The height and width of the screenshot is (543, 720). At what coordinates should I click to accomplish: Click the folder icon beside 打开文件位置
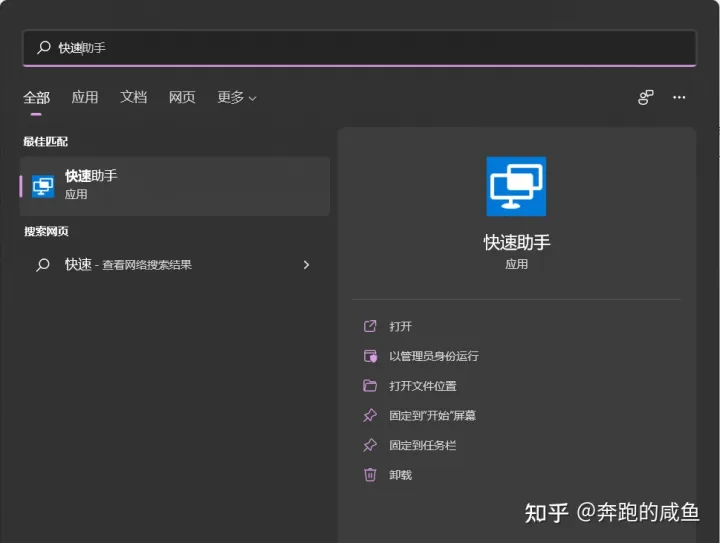pos(370,386)
